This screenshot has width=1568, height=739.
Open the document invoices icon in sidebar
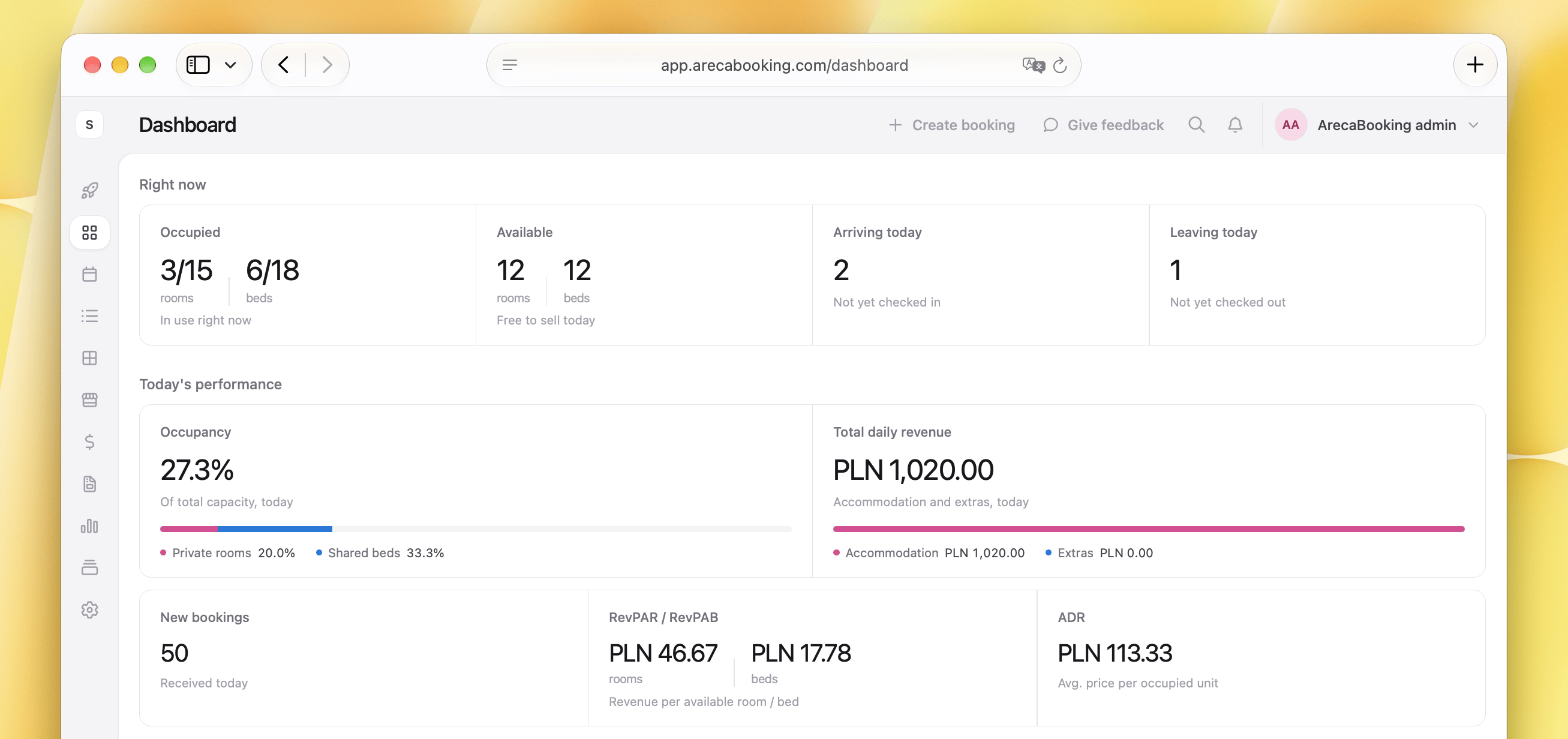89,484
